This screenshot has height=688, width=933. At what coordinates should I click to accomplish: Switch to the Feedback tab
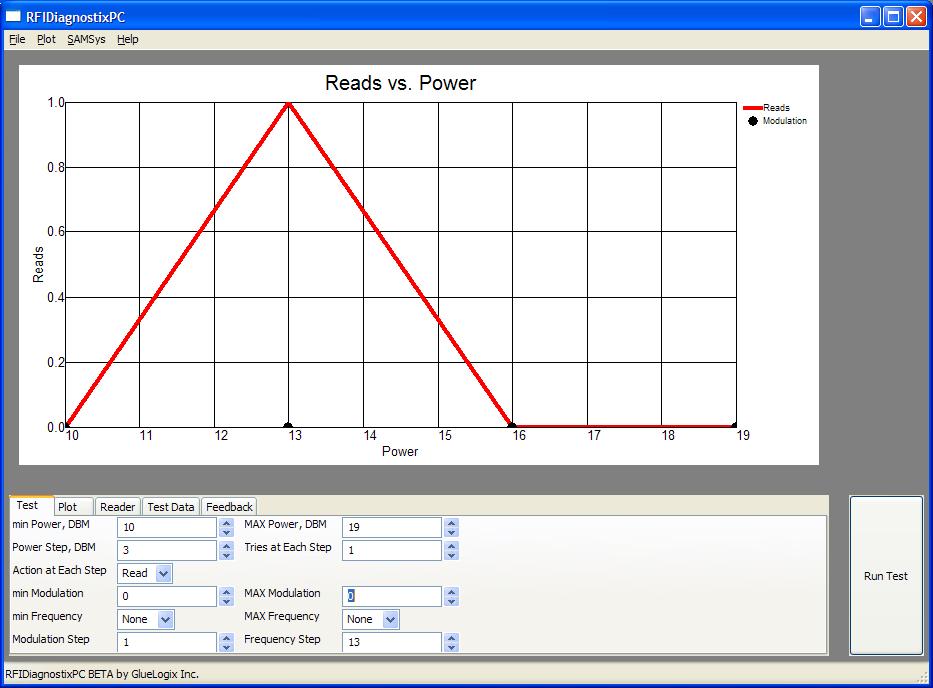229,506
